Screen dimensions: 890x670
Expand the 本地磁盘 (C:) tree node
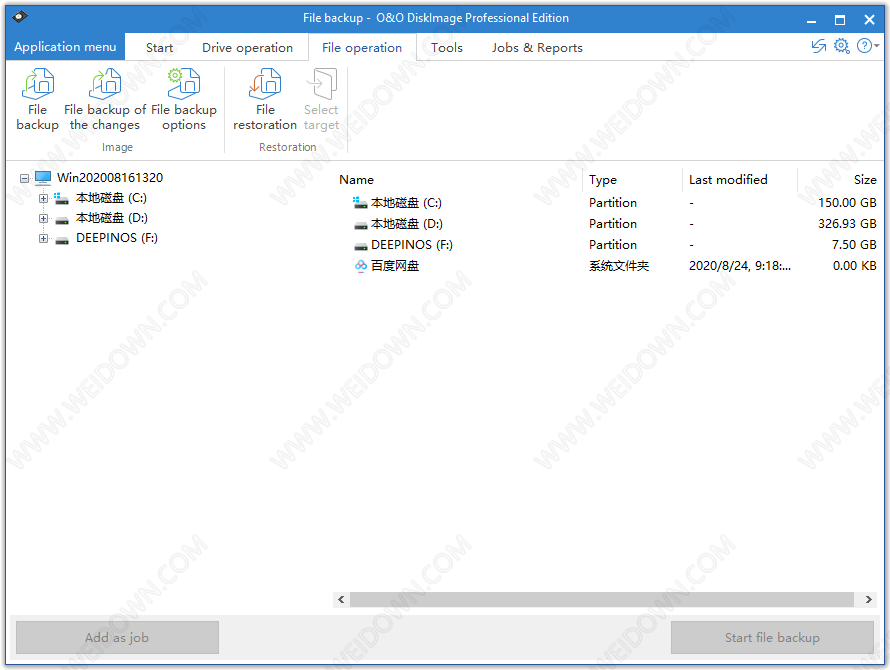43,198
